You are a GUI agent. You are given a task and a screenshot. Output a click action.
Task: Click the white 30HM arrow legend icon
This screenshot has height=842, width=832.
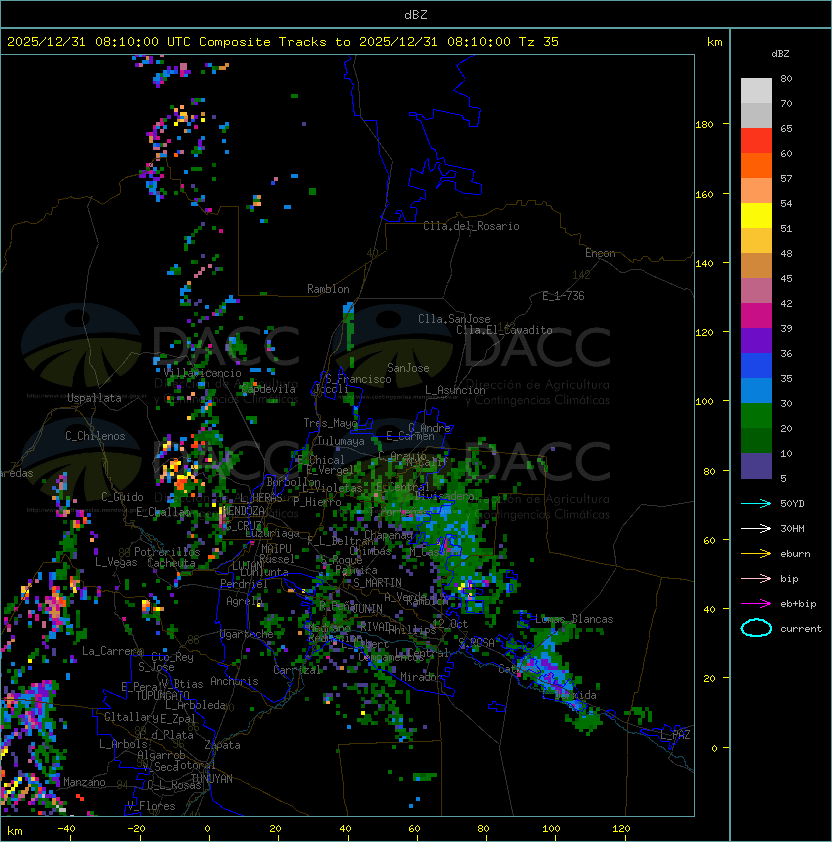point(756,528)
